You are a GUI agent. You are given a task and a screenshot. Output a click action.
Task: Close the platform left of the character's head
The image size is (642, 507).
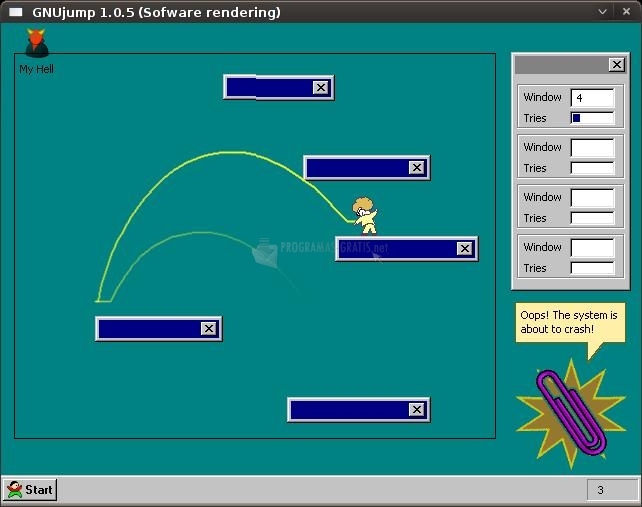coord(416,168)
